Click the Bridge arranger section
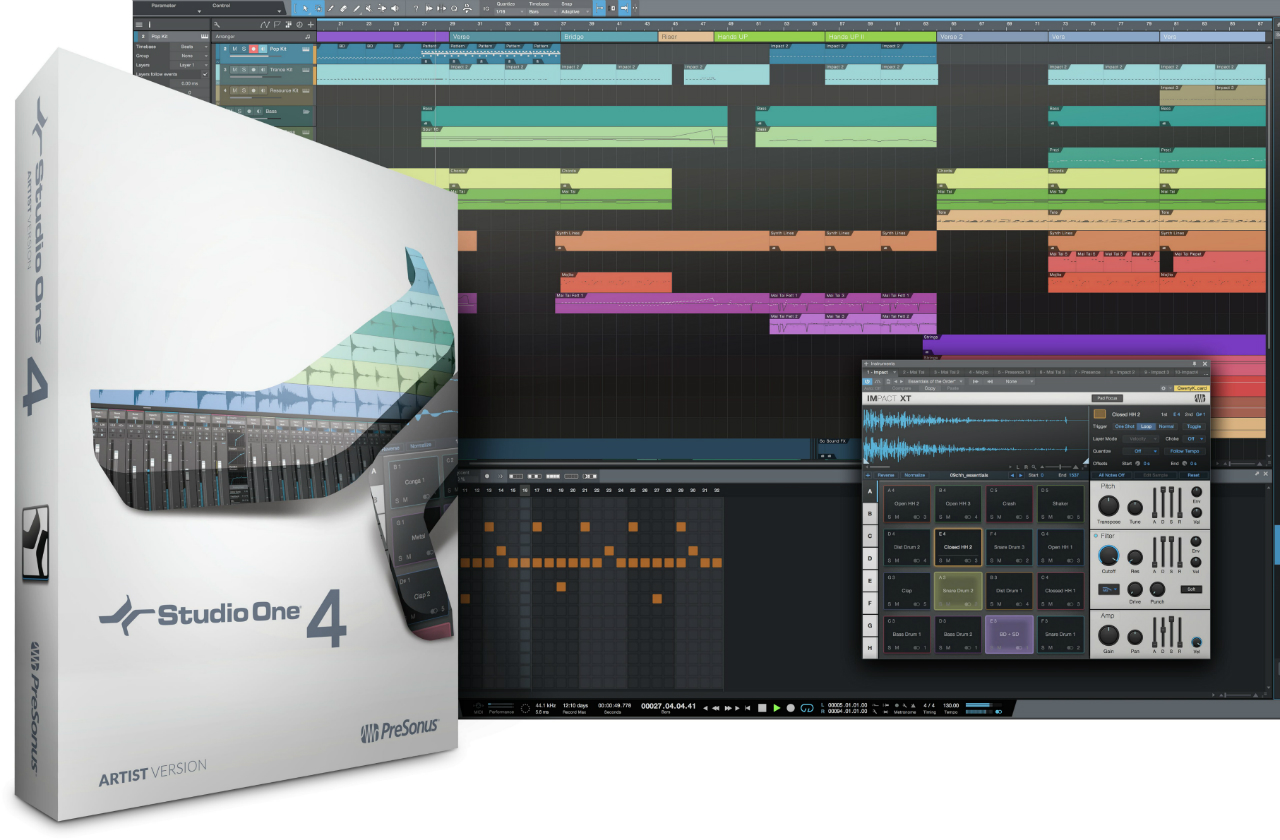This screenshot has width=1280, height=840. (x=609, y=36)
